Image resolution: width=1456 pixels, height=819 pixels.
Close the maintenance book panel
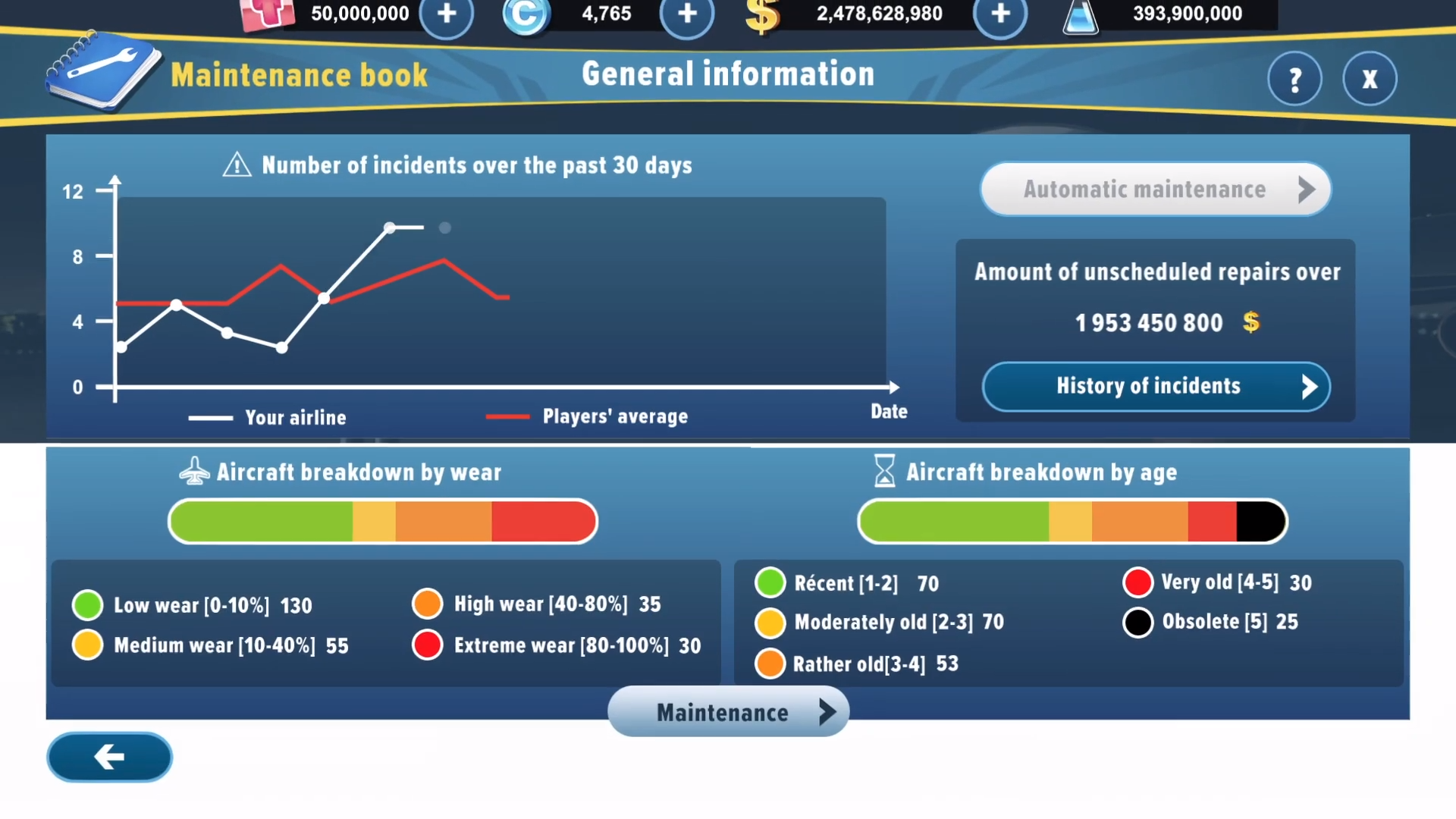click(1370, 79)
